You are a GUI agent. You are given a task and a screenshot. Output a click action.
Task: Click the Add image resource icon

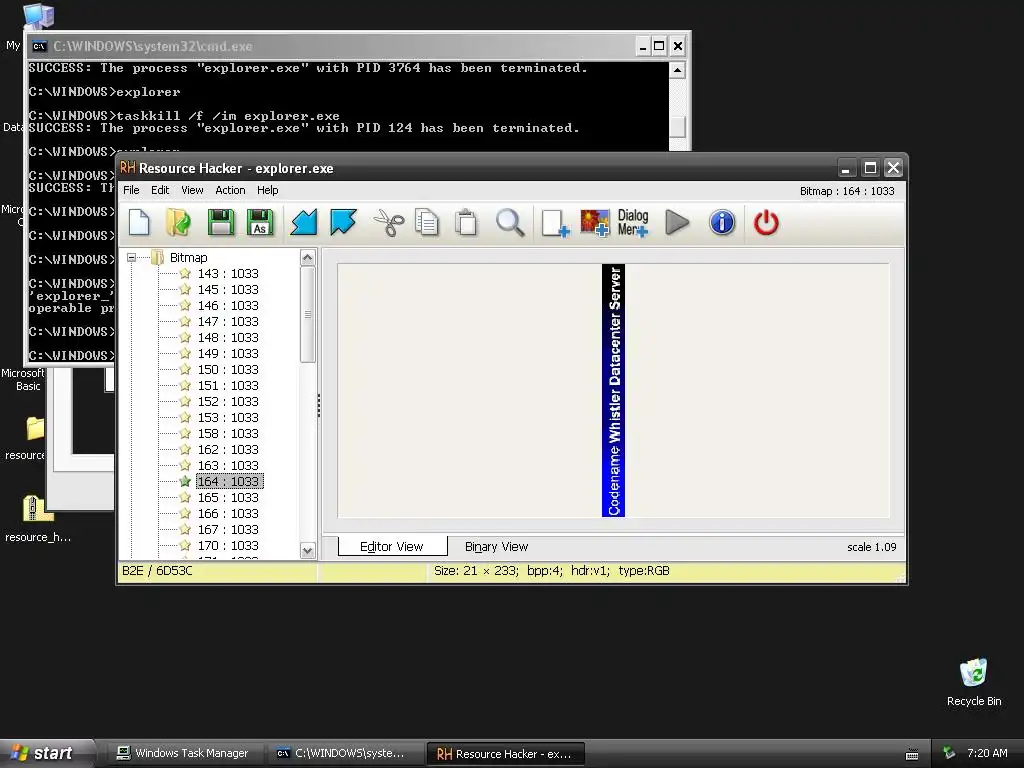pyautogui.click(x=595, y=223)
